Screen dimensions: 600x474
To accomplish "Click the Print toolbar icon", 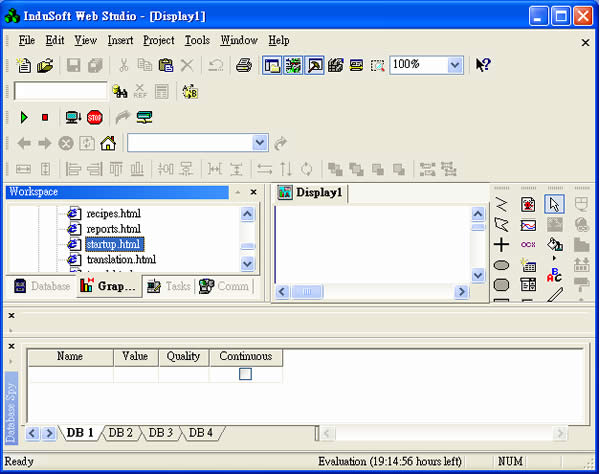I will (x=243, y=65).
